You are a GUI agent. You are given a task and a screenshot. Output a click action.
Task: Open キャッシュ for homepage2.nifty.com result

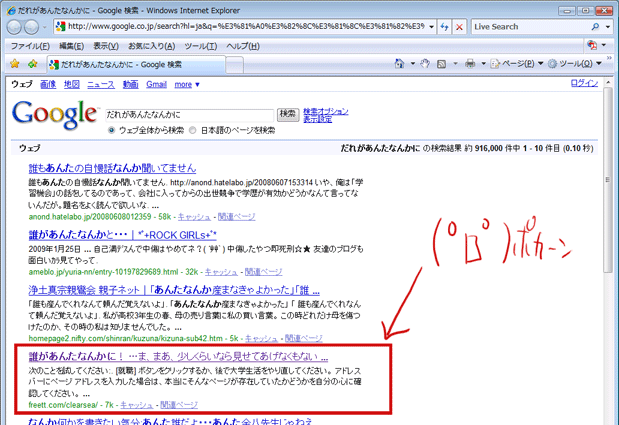(x=261, y=338)
